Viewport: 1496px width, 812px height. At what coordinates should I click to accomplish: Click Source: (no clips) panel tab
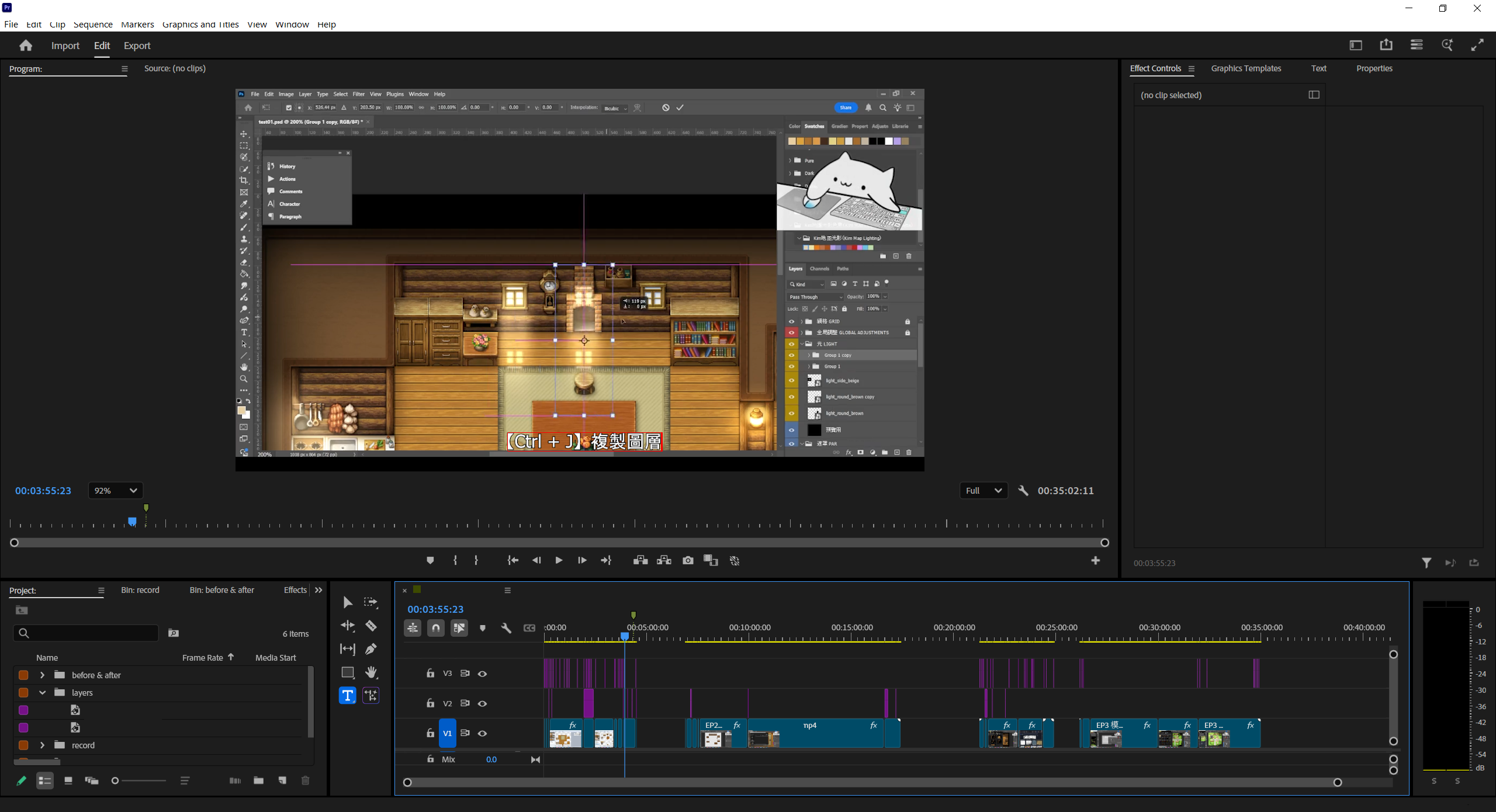click(175, 68)
